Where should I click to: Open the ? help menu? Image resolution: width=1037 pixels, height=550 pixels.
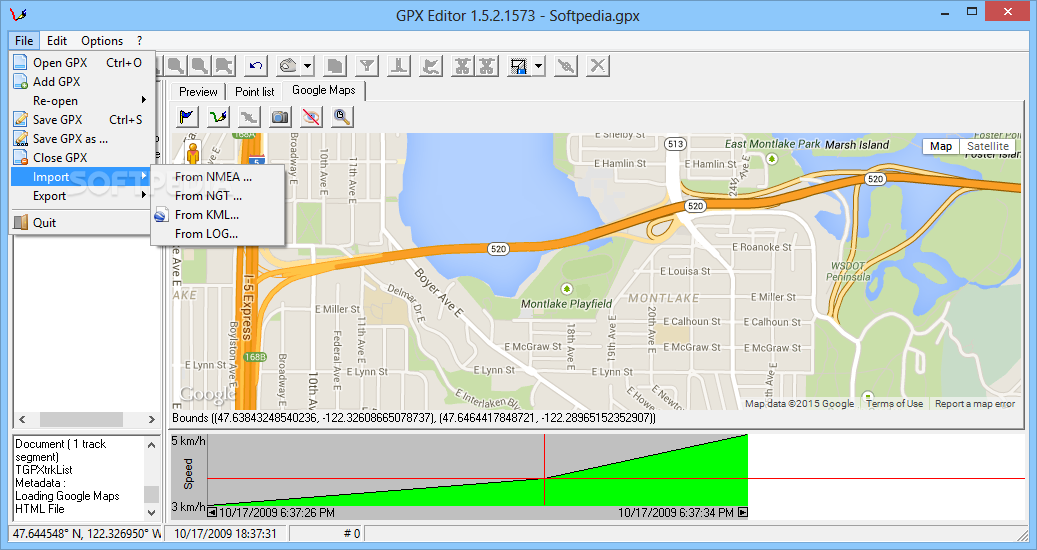point(140,40)
